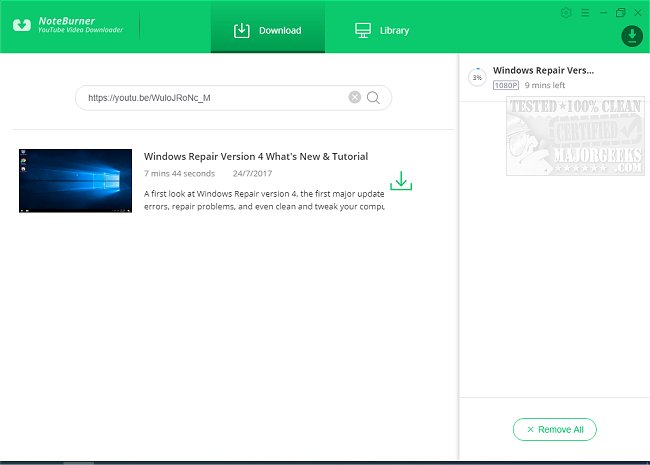Viewport: 650px width, 465px height.
Task: Clear the URL with the X icon
Action: (x=354, y=97)
